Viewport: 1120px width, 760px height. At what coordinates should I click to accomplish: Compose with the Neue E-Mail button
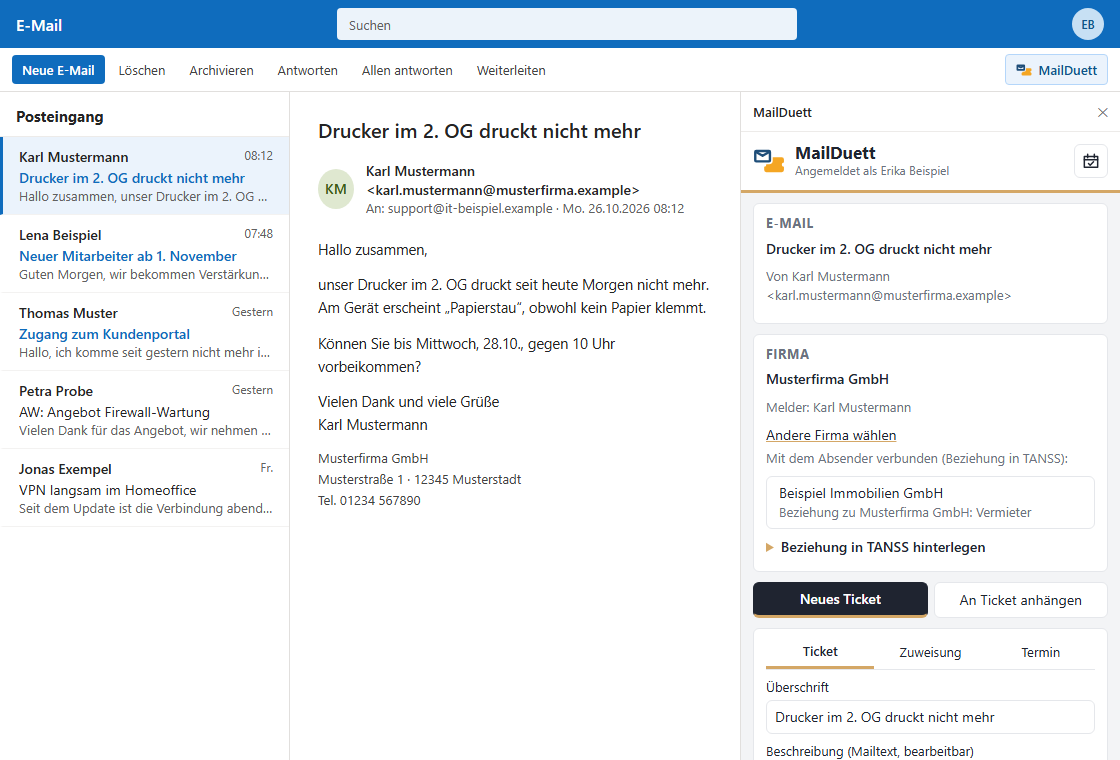[59, 70]
